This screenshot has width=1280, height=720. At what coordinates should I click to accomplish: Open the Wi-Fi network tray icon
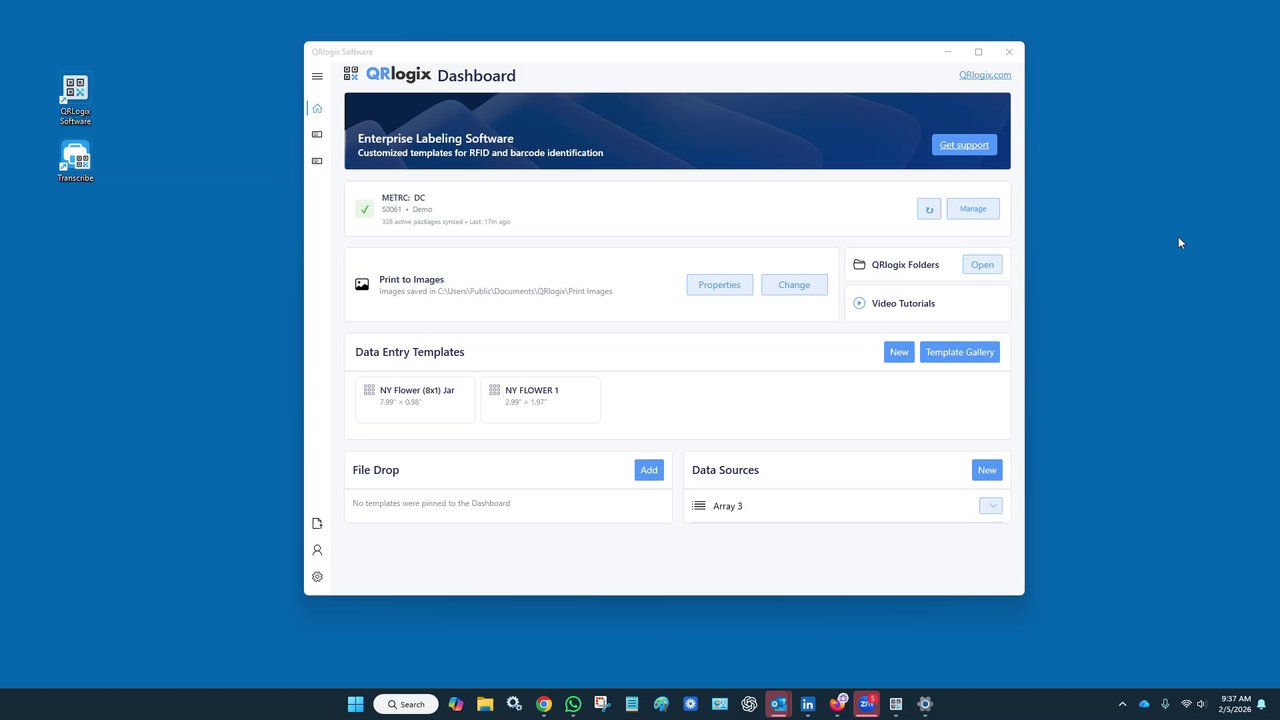[1186, 704]
